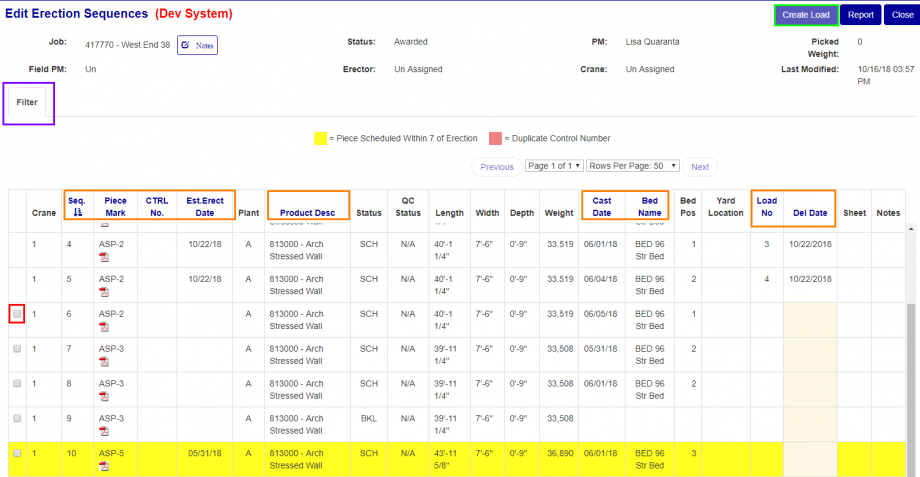Viewport: 920px width, 477px height.
Task: Click status value 'Awarded'
Action: pyautogui.click(x=411, y=42)
